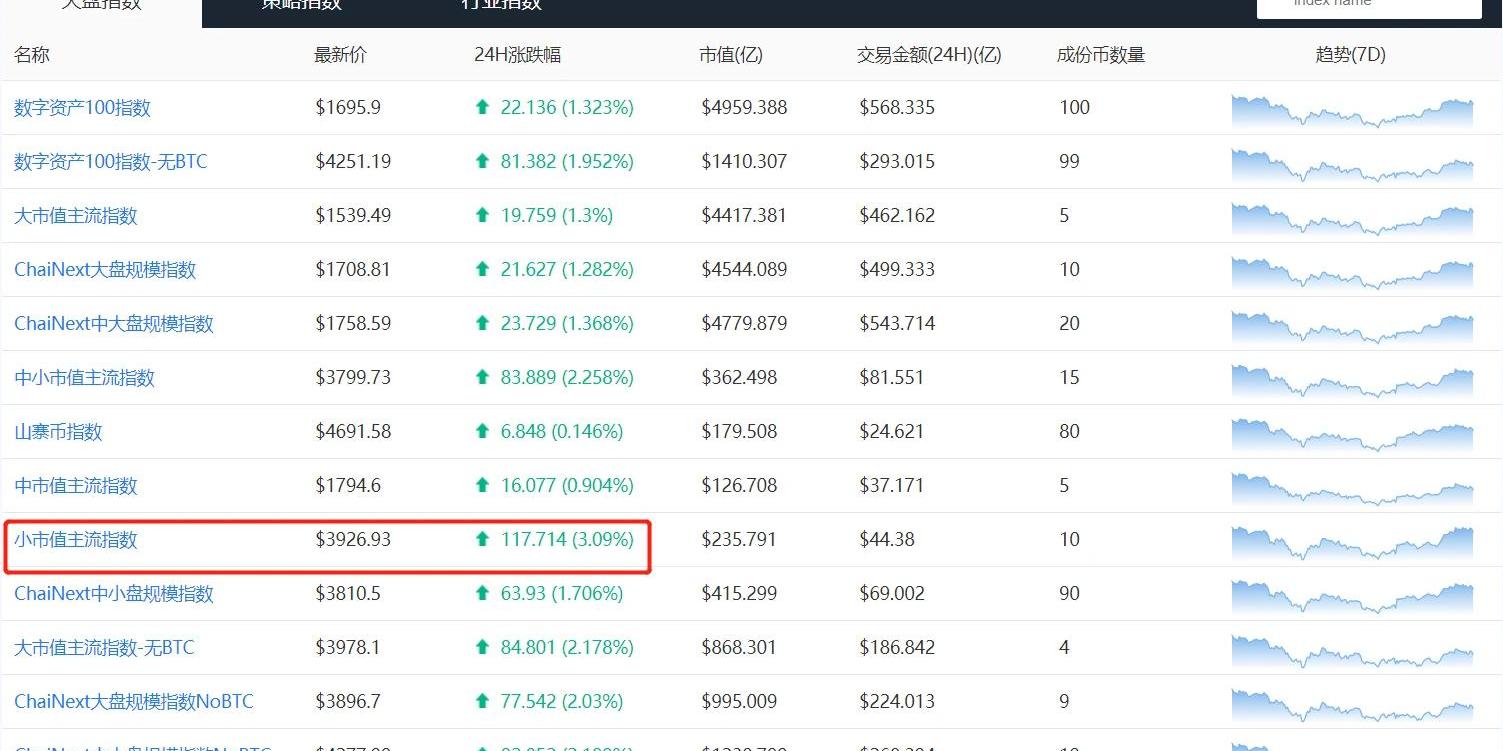1503x751 pixels.
Task: Click the 24H涨跌幅 column header
Action: [517, 55]
